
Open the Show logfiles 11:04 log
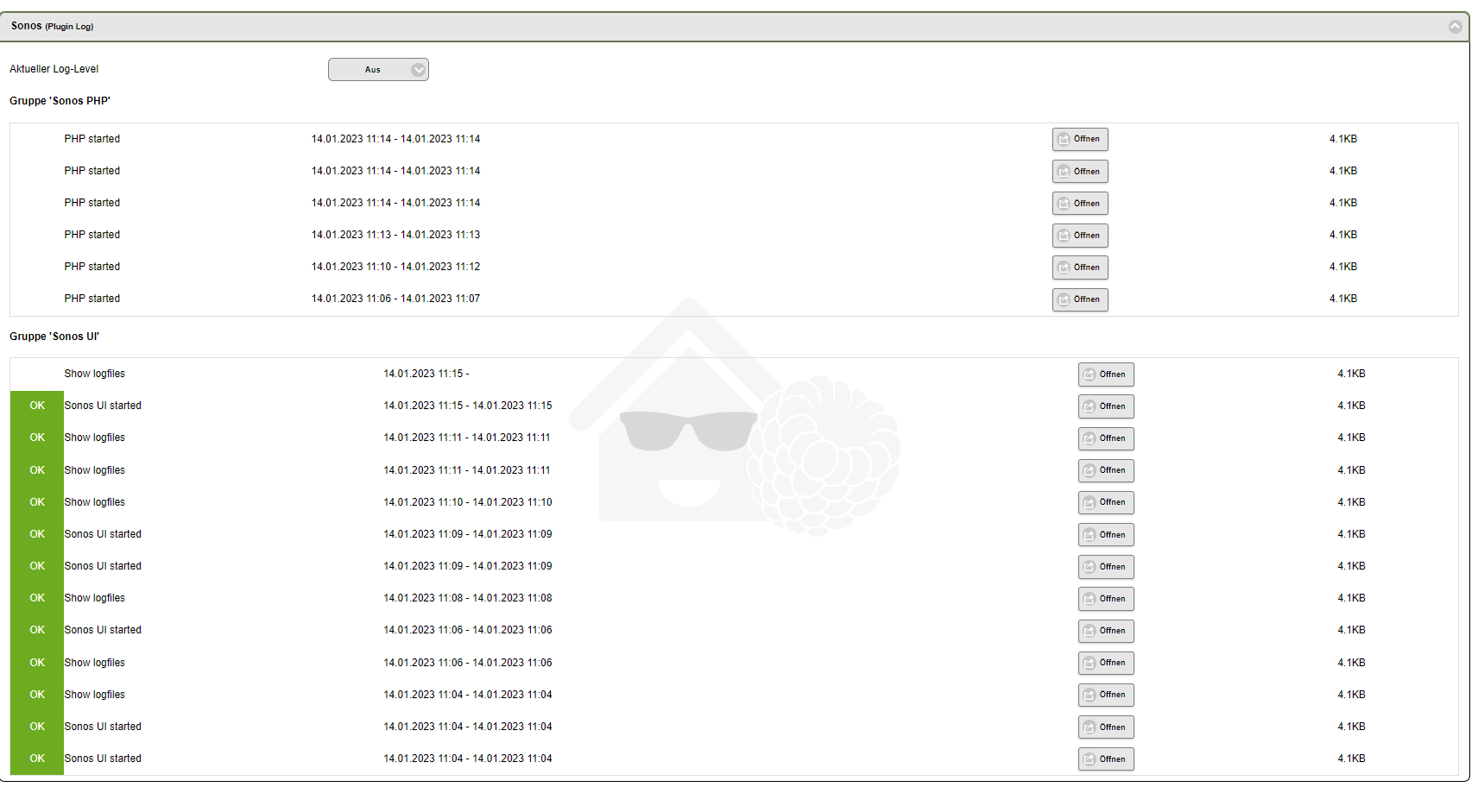tap(1106, 695)
